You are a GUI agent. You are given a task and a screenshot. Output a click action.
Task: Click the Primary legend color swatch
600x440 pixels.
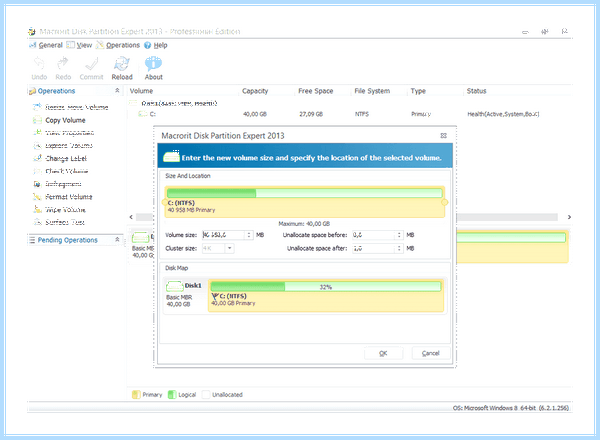[136, 394]
